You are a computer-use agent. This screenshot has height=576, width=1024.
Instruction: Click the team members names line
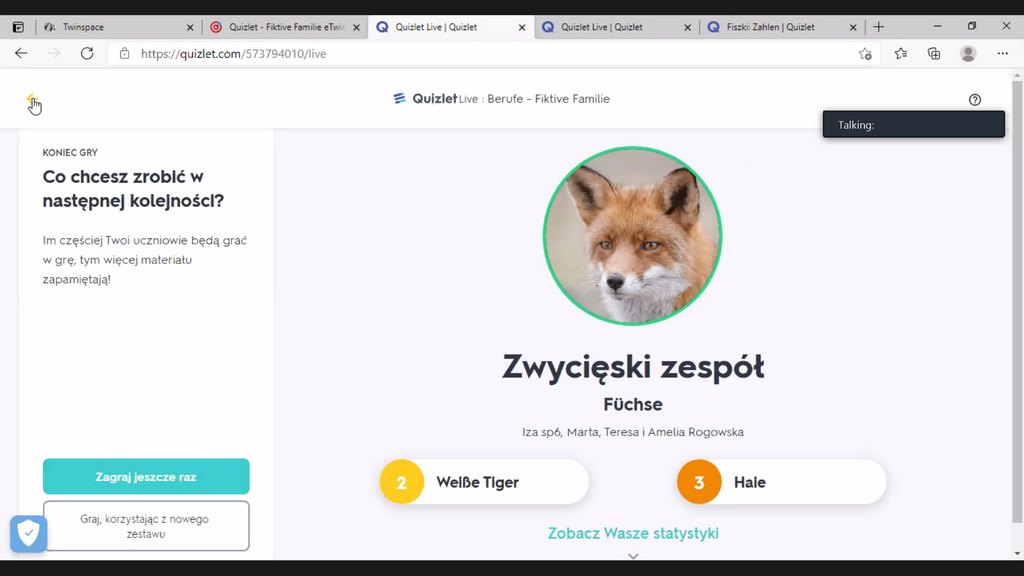coord(633,432)
